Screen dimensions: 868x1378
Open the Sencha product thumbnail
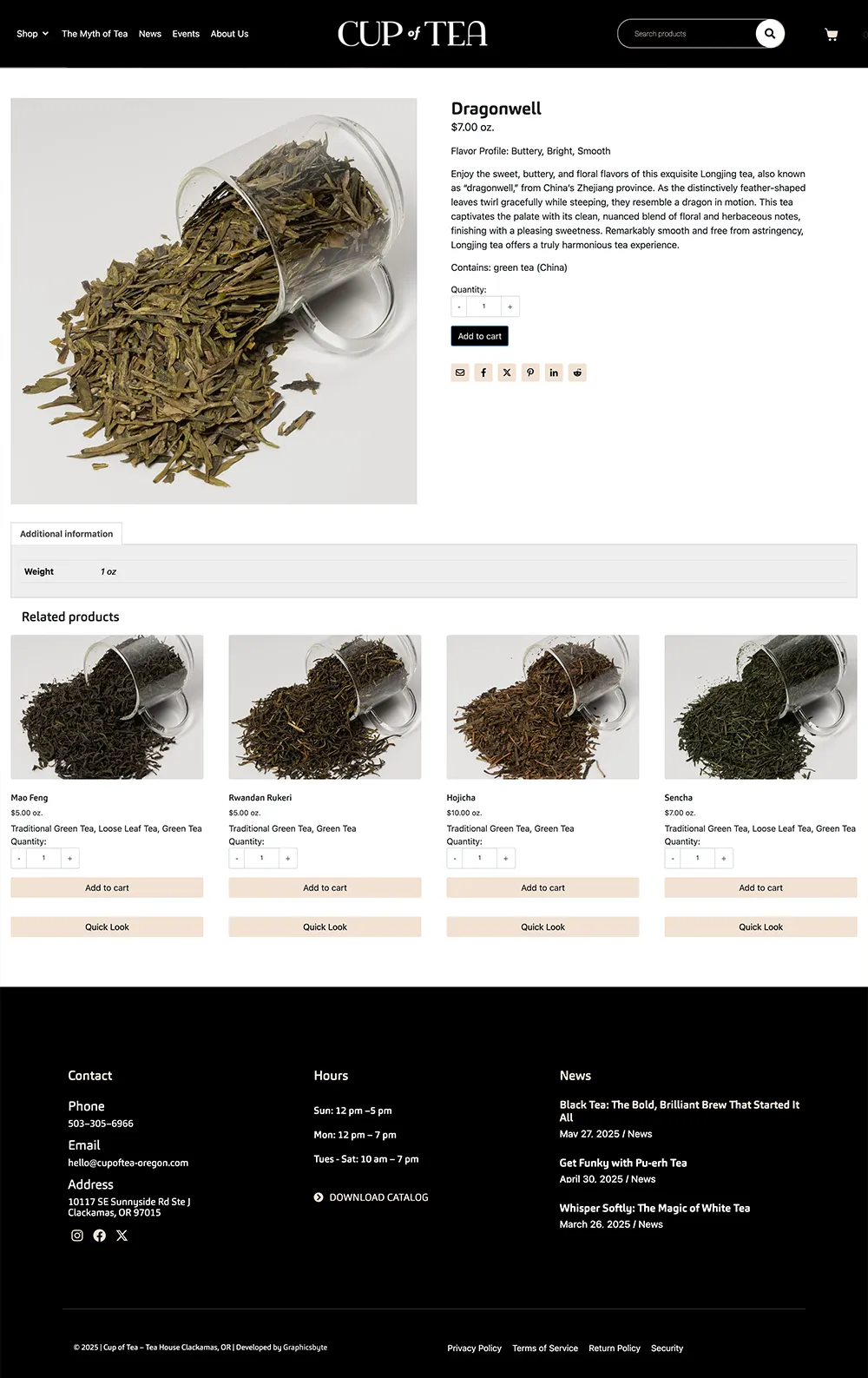click(x=760, y=707)
